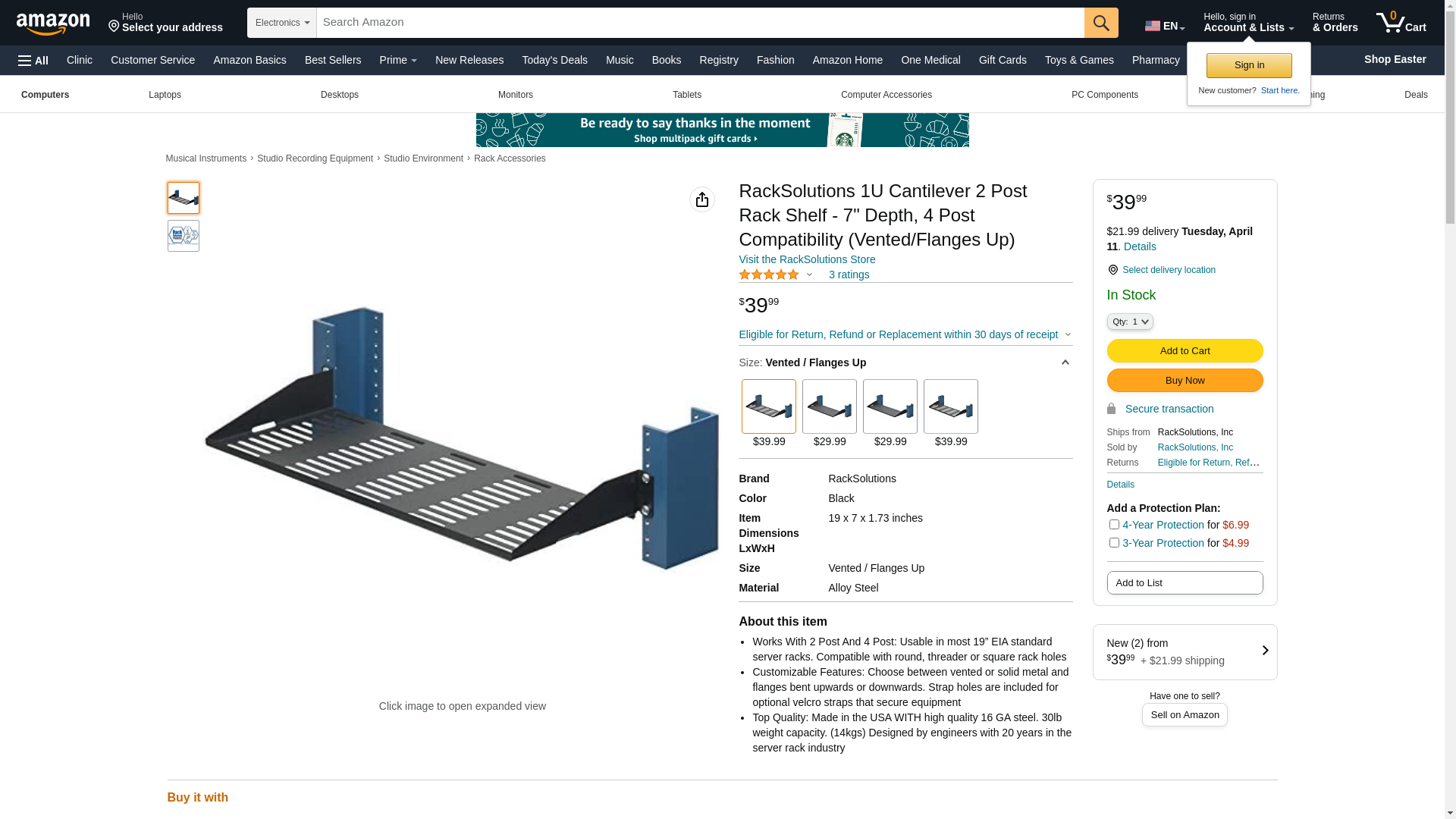Enable the 4-Year Protection checkbox
Image resolution: width=1456 pixels, height=819 pixels.
click(x=1114, y=525)
